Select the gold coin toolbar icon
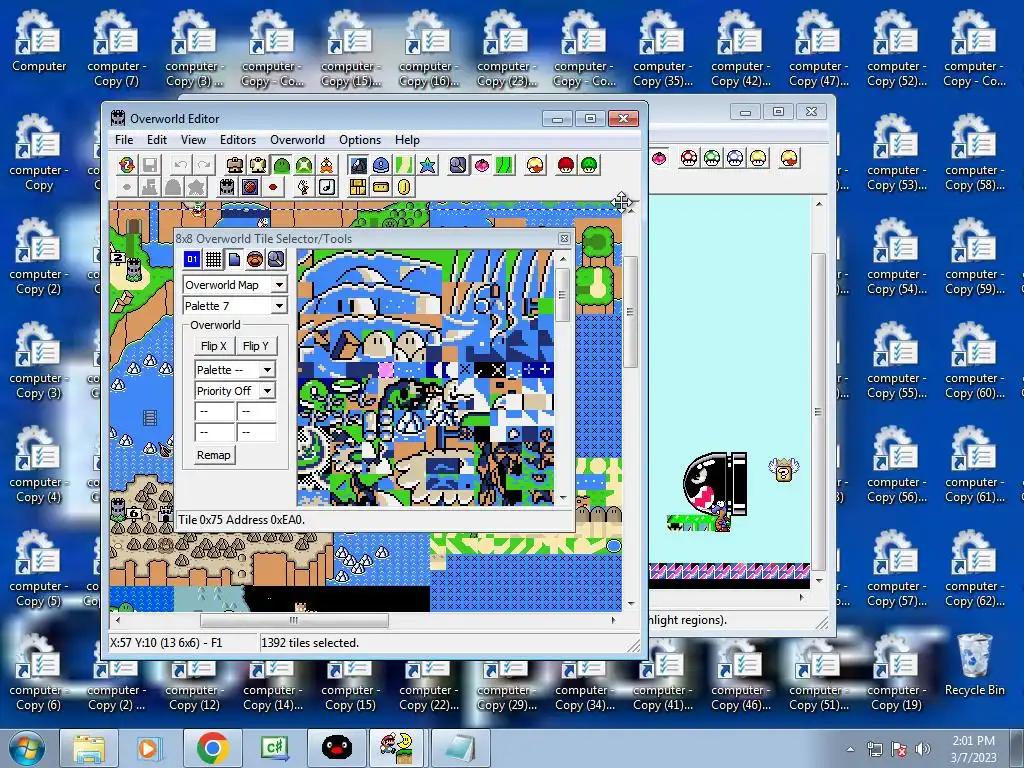1024x768 pixels. click(404, 187)
